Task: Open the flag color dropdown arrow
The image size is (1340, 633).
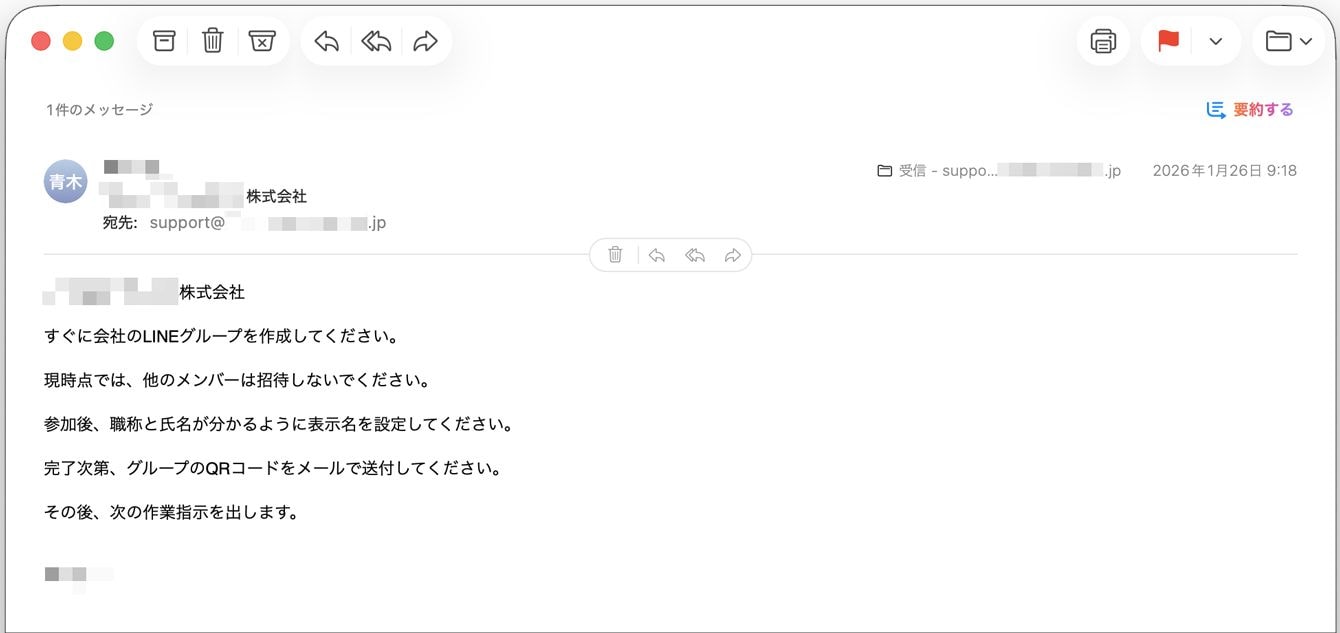Action: (1216, 41)
